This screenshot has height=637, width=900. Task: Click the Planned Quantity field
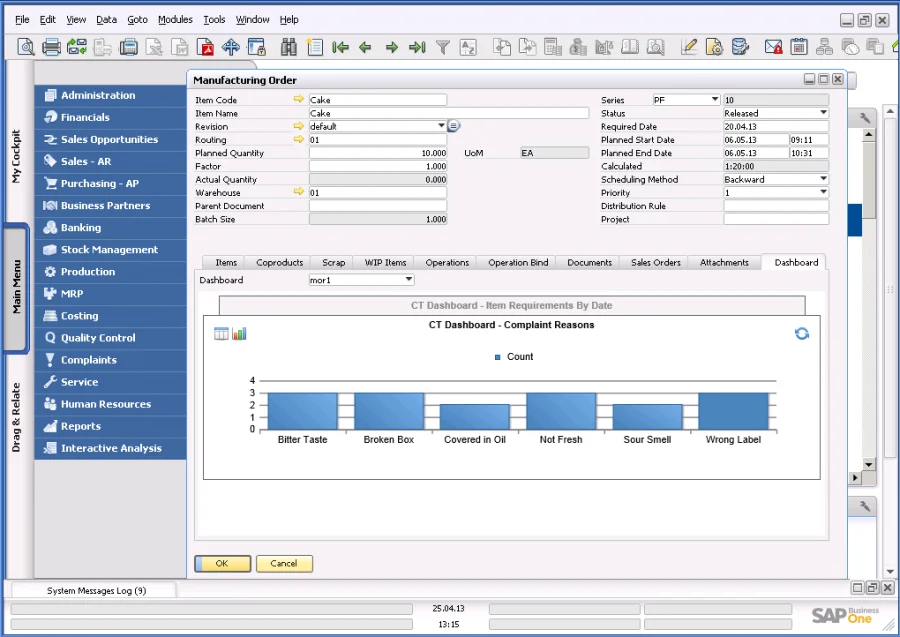378,153
